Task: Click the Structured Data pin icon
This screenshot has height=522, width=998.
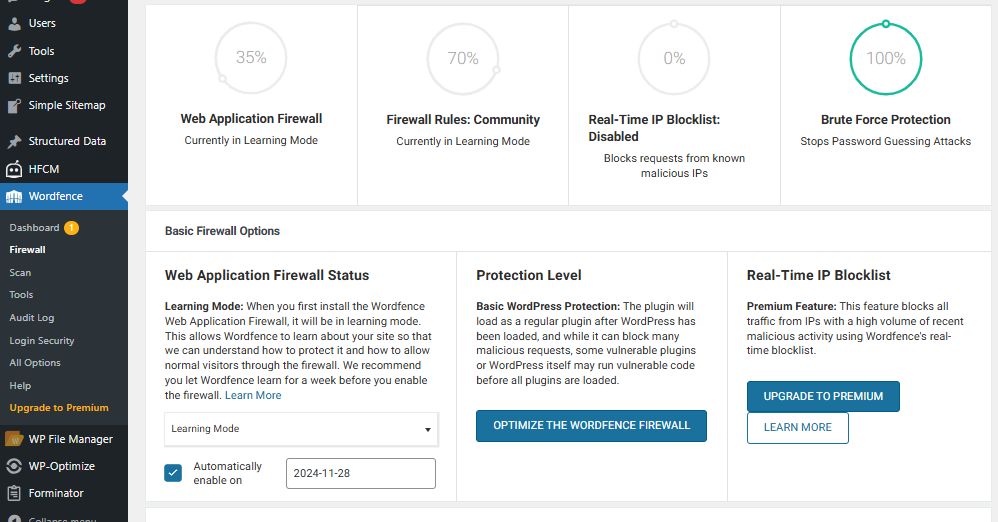Action: 14,141
